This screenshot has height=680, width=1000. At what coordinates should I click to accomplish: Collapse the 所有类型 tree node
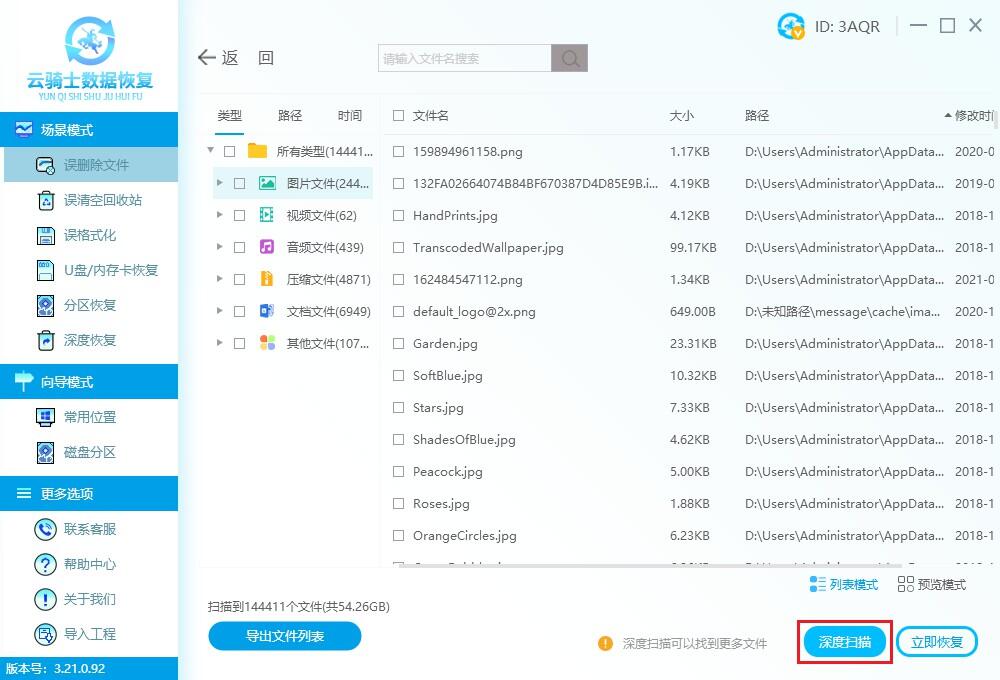click(x=210, y=151)
